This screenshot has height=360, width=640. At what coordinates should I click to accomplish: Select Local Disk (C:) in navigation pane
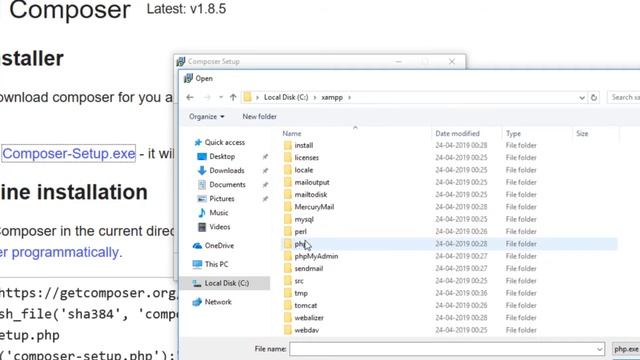click(x=225, y=283)
